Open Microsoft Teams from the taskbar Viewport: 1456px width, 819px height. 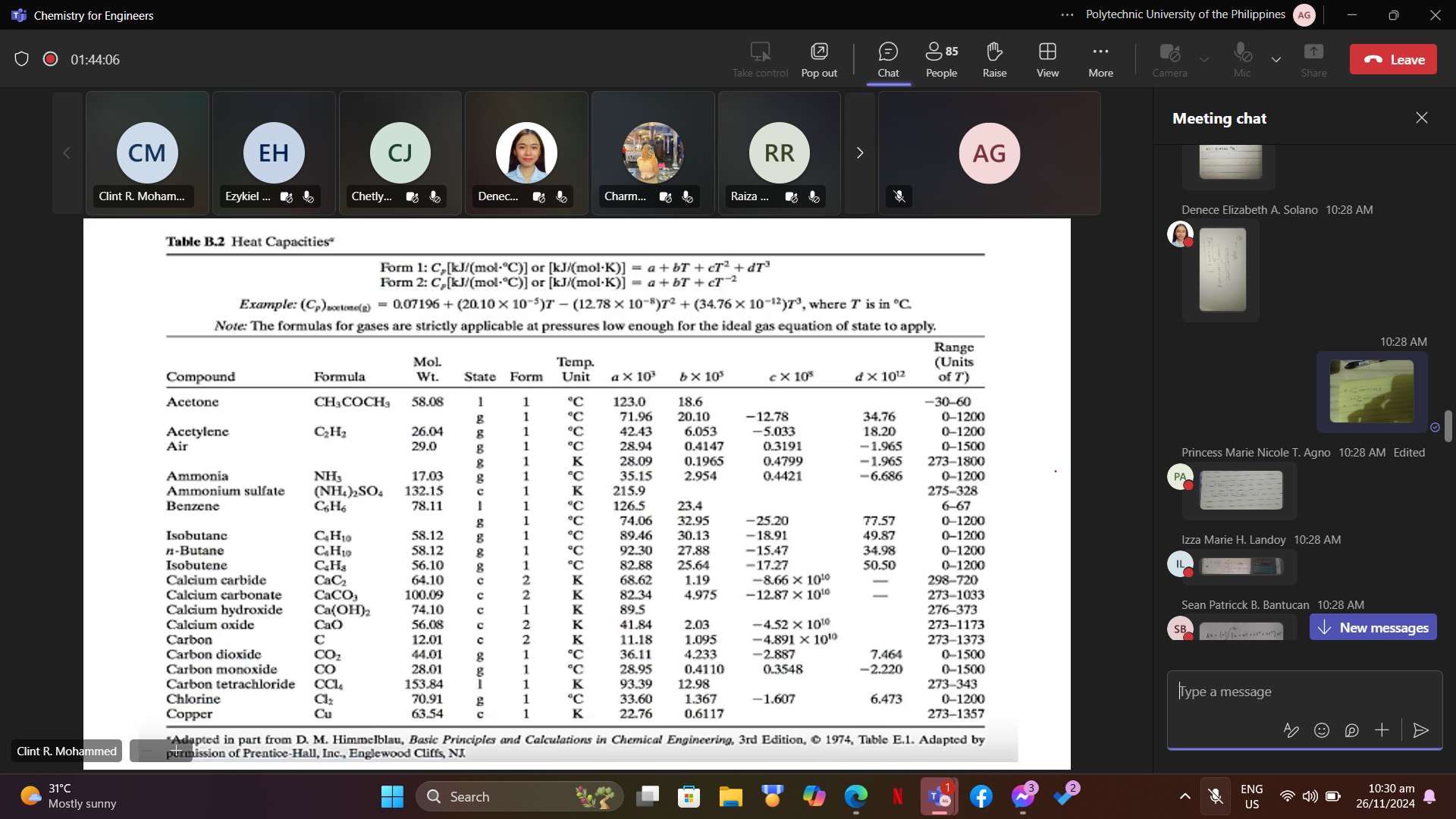tap(939, 796)
